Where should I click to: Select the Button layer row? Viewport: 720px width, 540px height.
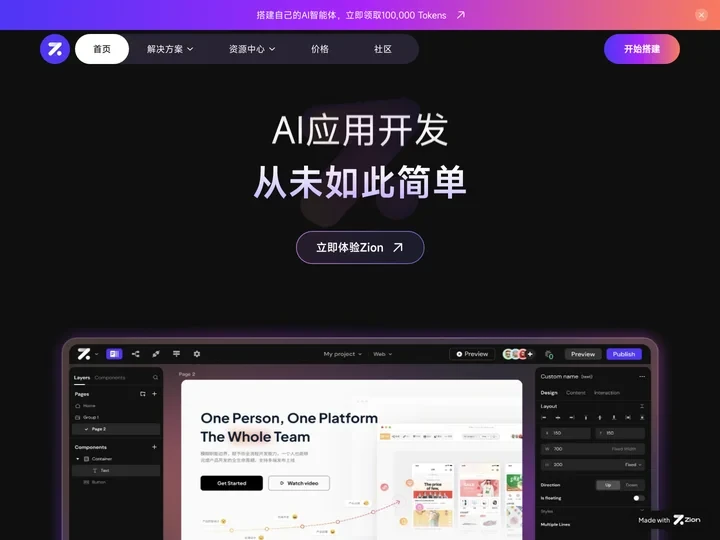(116, 482)
